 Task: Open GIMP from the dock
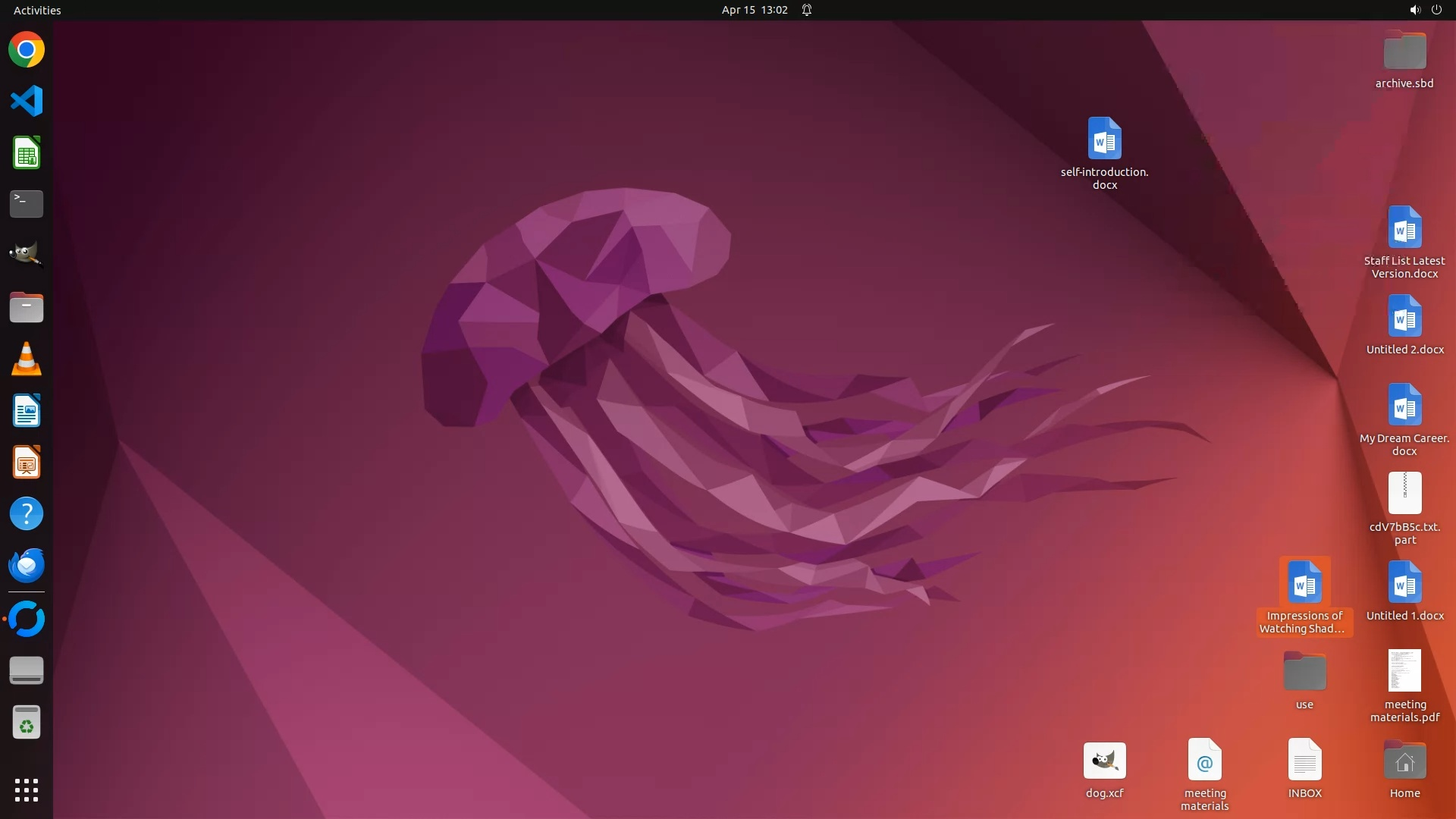pyautogui.click(x=27, y=256)
